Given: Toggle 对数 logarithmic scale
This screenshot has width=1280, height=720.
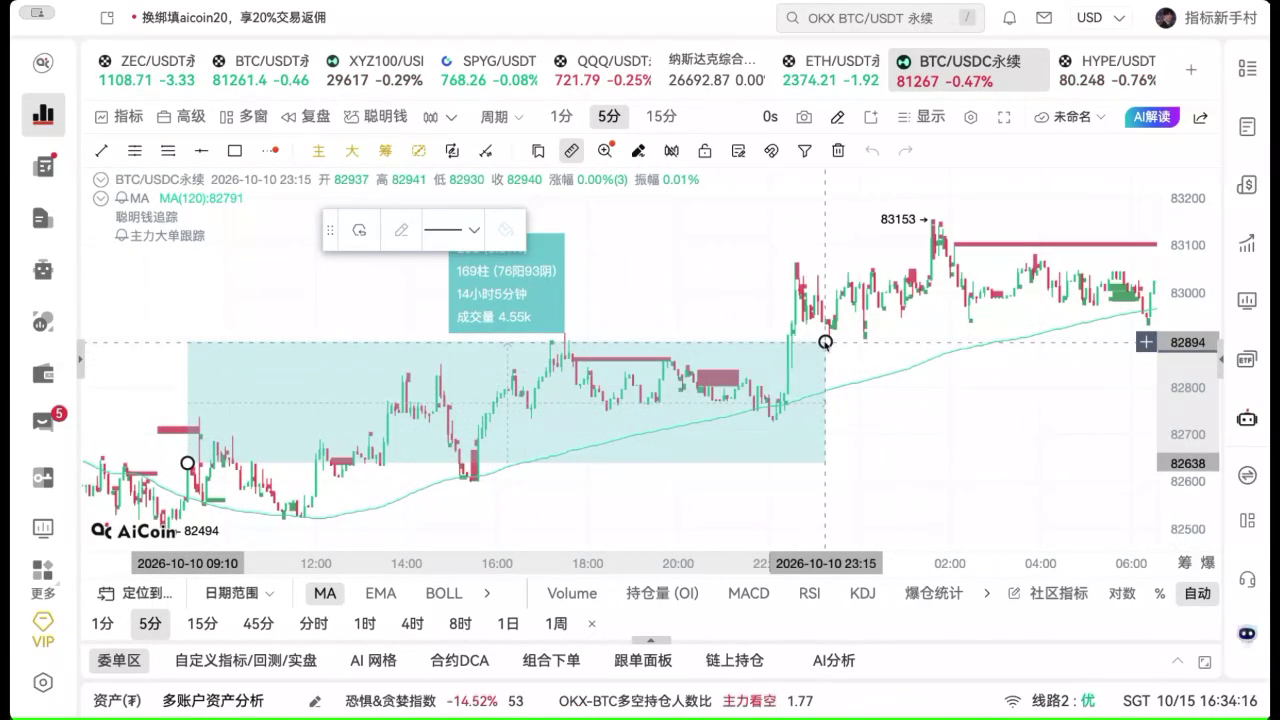Looking at the screenshot, I should click(x=1122, y=593).
